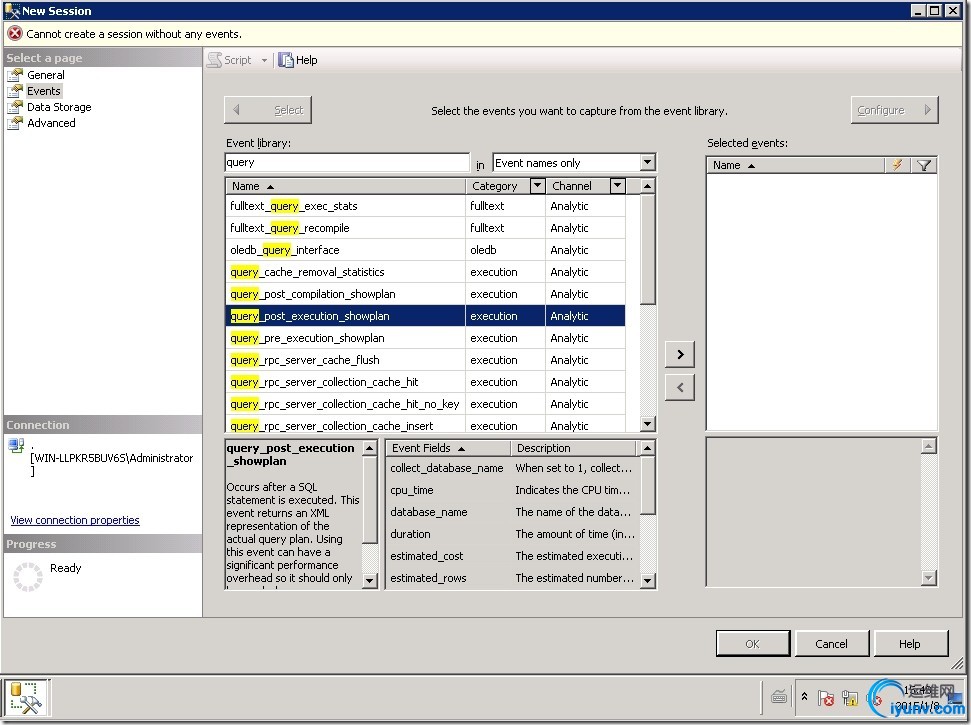971x725 pixels.
Task: Click the lightning actions column icon
Action: [x=897, y=165]
